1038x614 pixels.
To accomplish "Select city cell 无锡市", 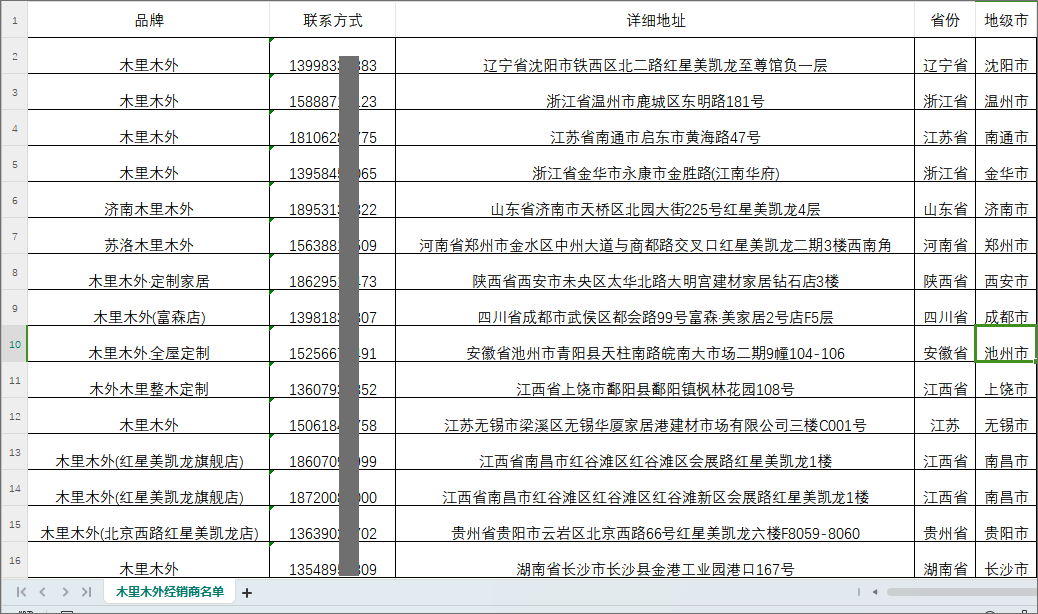I will [1006, 416].
